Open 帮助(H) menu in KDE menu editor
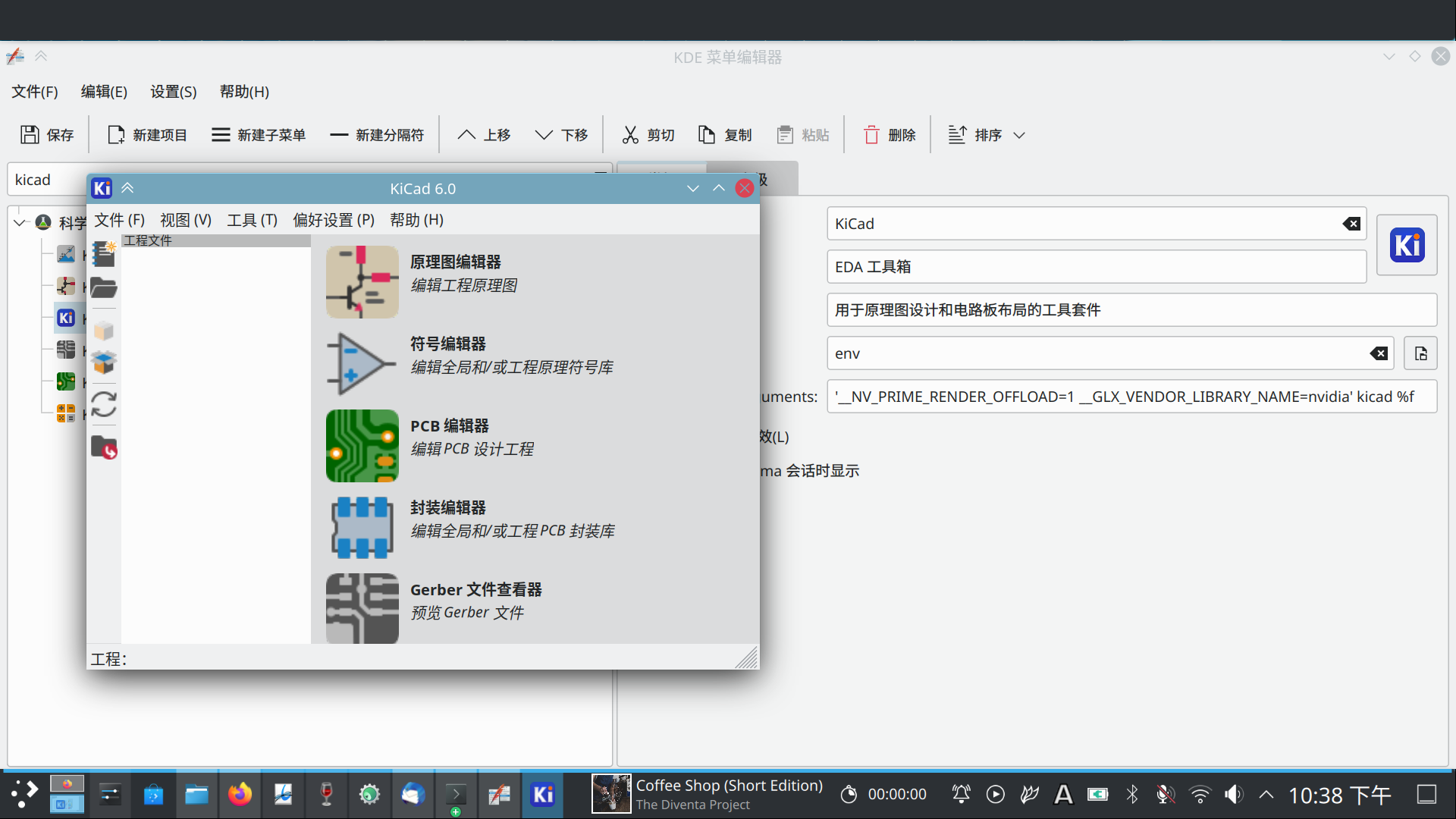Image resolution: width=1456 pixels, height=819 pixels. [x=244, y=92]
